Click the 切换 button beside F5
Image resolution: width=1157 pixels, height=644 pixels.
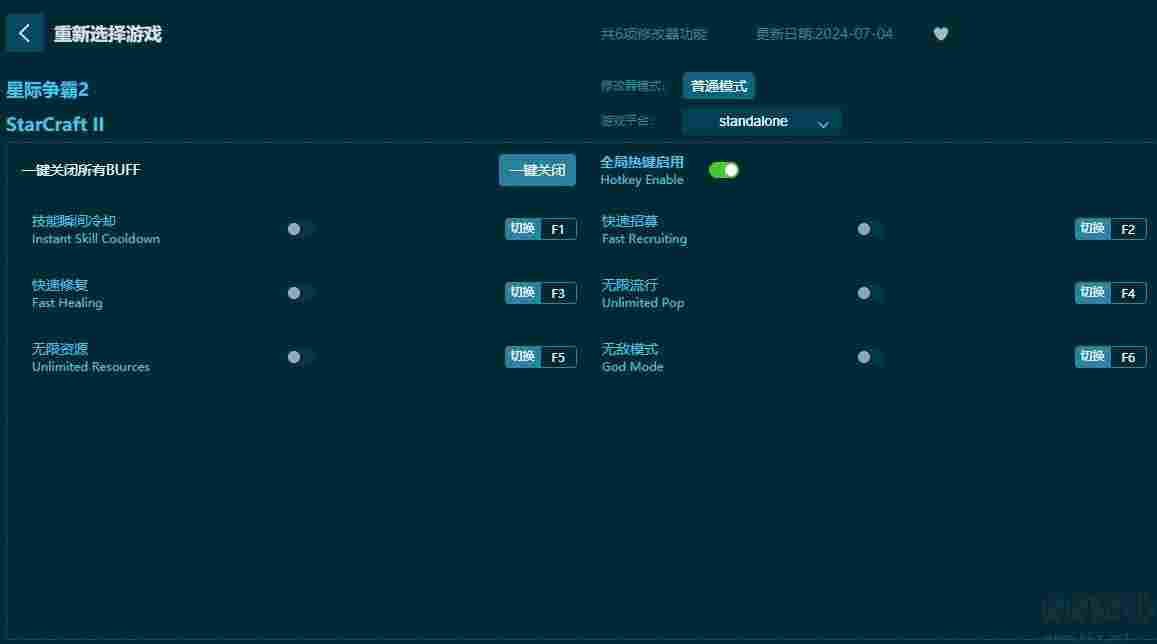click(522, 357)
